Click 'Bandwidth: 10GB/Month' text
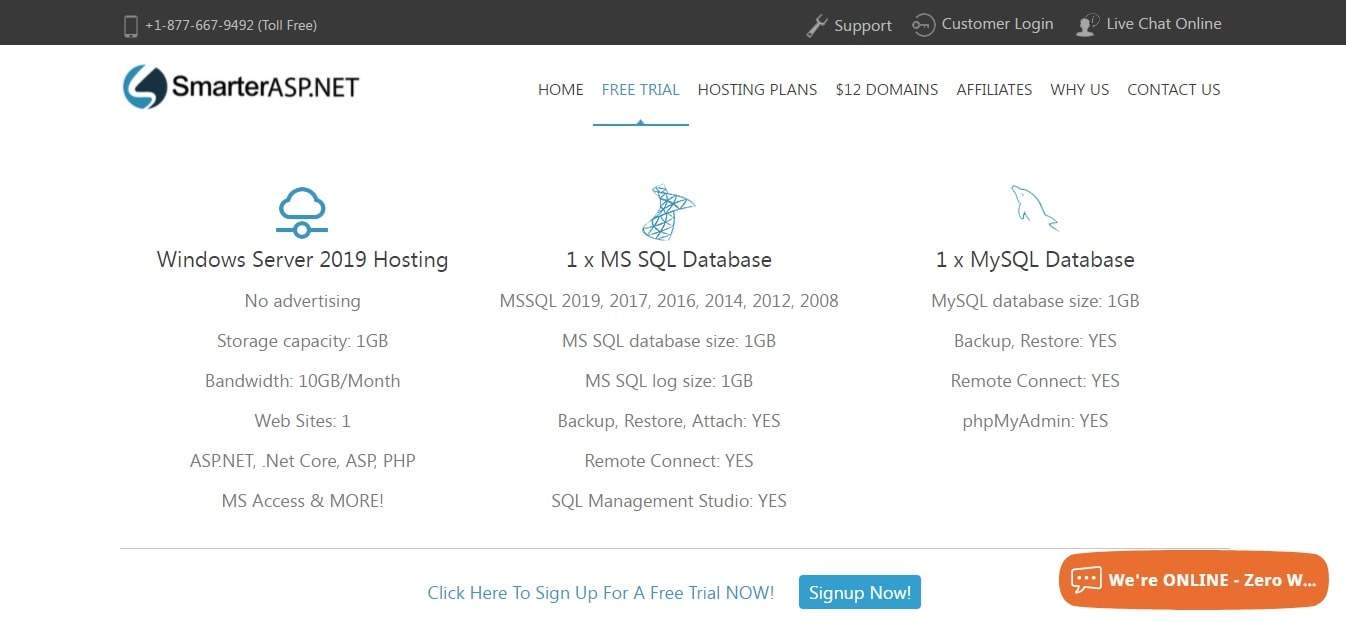Image resolution: width=1346 pixels, height=623 pixels. coord(302,381)
